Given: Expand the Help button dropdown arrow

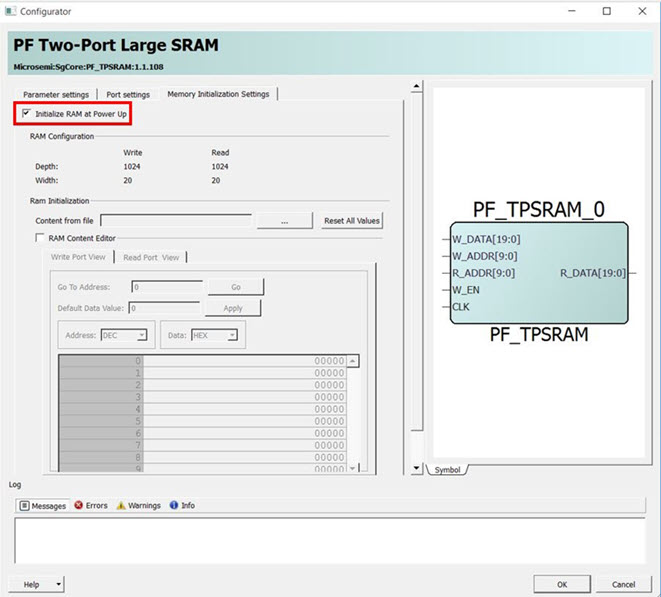Looking at the screenshot, I should click(59, 584).
